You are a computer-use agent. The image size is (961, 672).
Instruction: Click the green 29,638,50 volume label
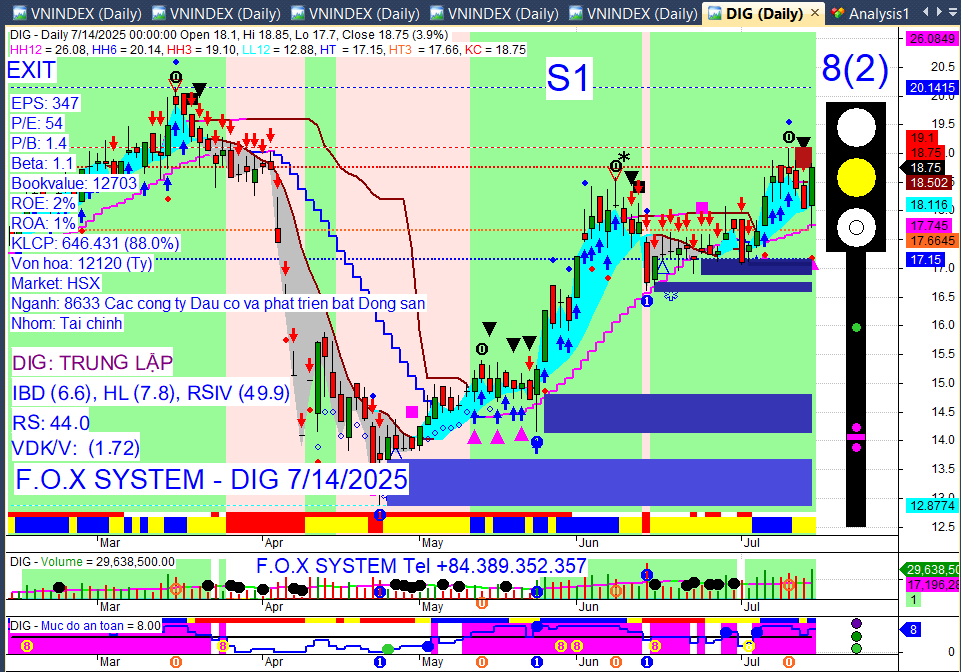click(x=931, y=570)
